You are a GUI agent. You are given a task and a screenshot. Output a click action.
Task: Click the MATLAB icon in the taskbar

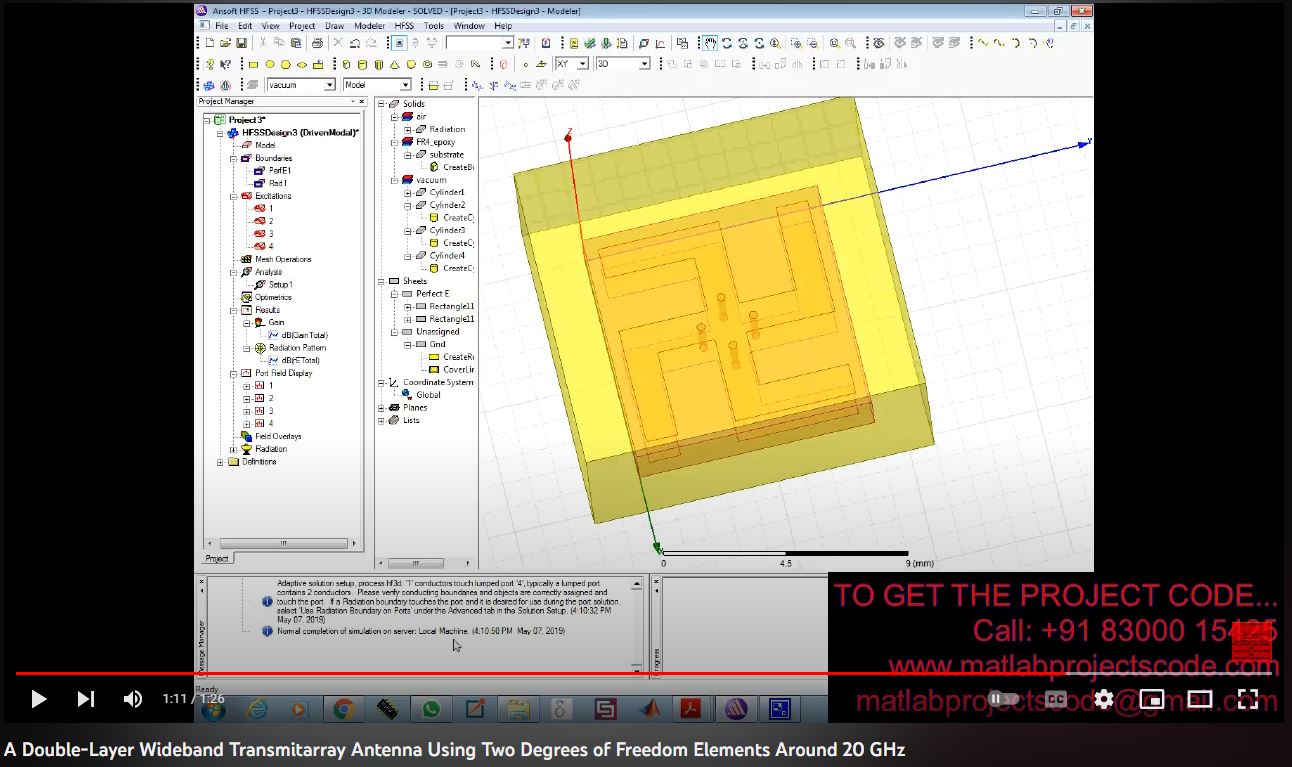650,709
